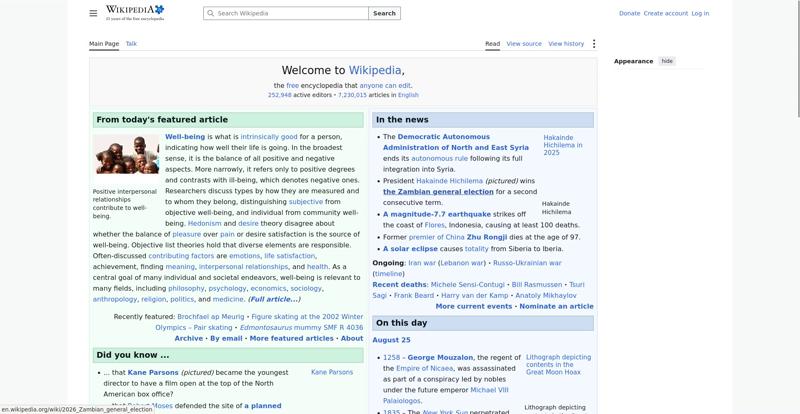Click the 'By email' link
Screen dimensions: 800x414
(x=226, y=338)
